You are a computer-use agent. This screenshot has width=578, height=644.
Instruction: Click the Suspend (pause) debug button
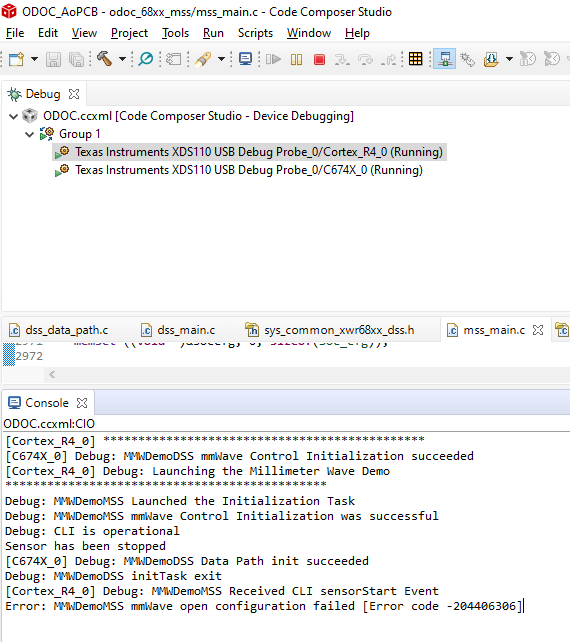[x=296, y=60]
